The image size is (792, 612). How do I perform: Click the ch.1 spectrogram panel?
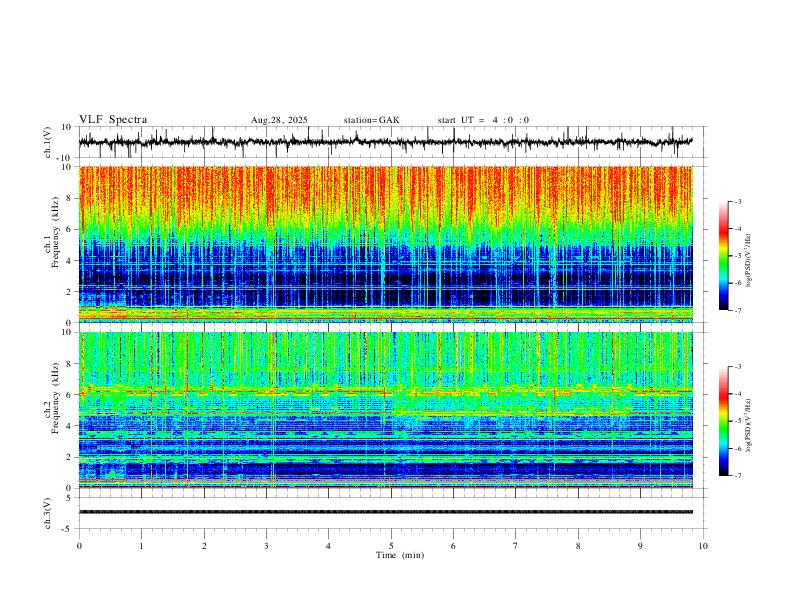pos(386,244)
